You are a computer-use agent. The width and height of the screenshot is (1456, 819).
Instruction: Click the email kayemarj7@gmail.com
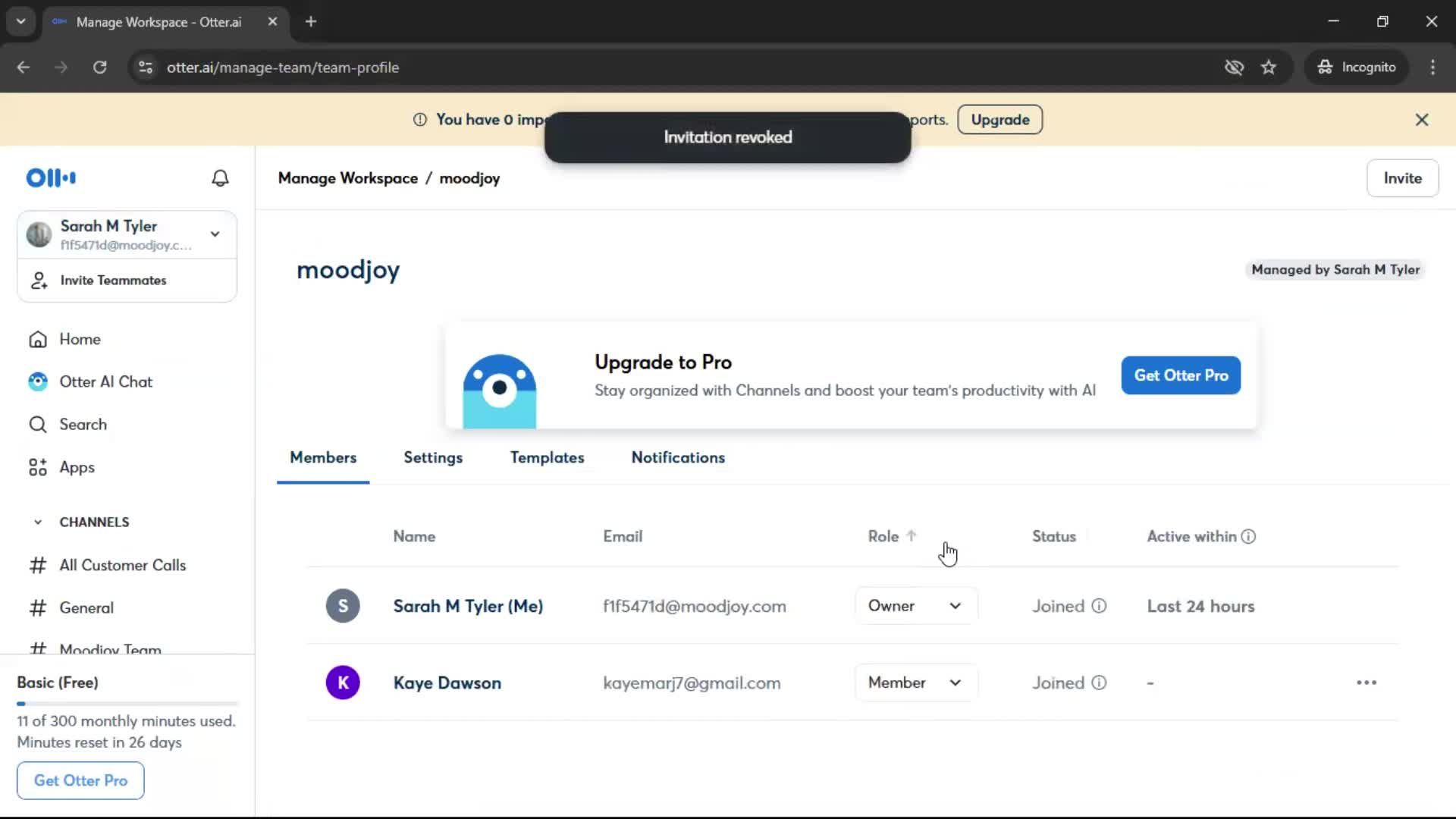click(x=692, y=683)
